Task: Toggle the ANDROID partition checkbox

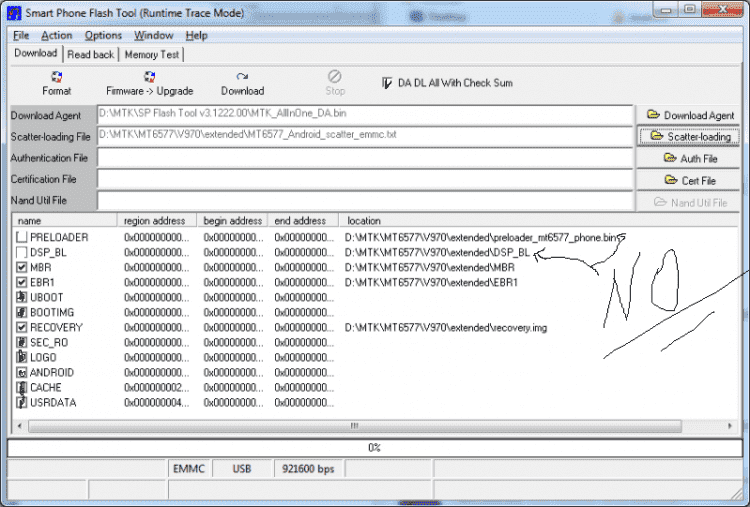Action: point(22,373)
